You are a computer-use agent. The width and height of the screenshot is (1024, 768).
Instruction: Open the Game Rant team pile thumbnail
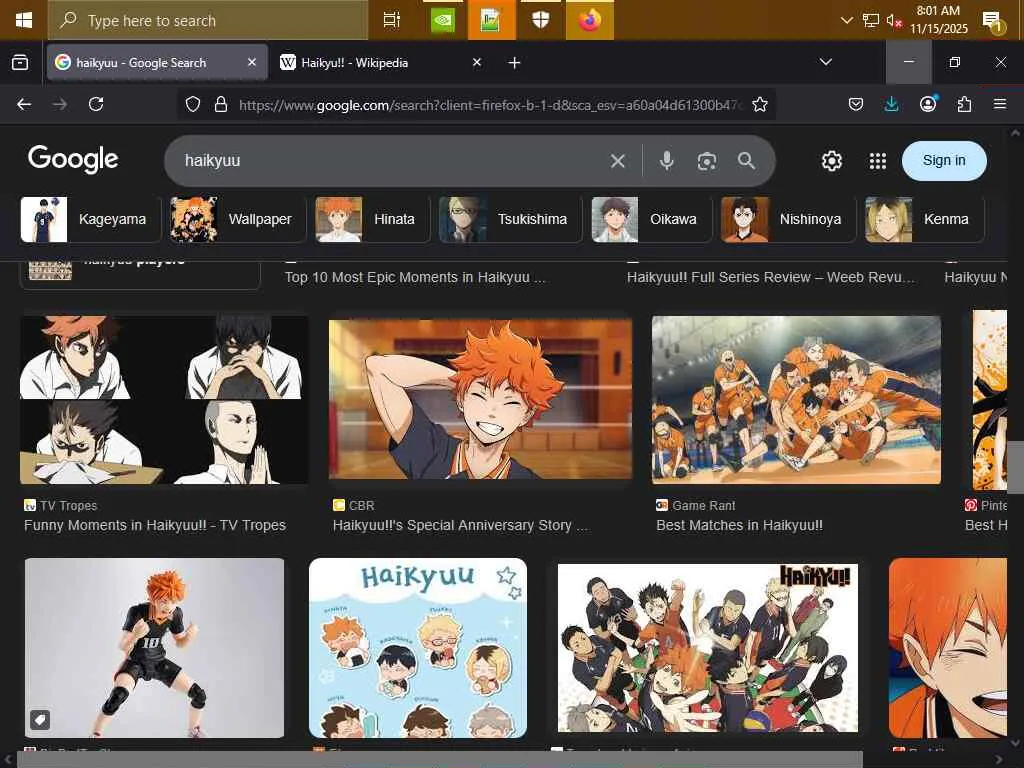point(796,400)
